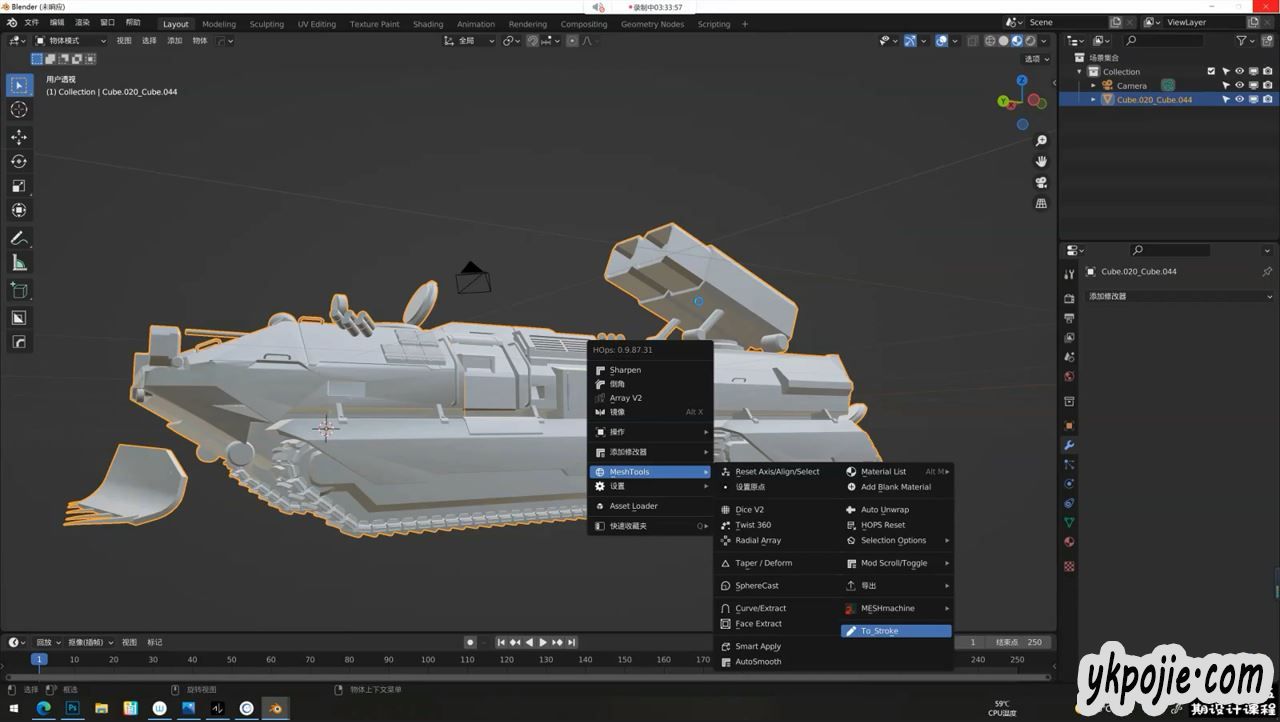Open the Modifier wrench properties tab
The width and height of the screenshot is (1280, 722).
click(x=1069, y=445)
